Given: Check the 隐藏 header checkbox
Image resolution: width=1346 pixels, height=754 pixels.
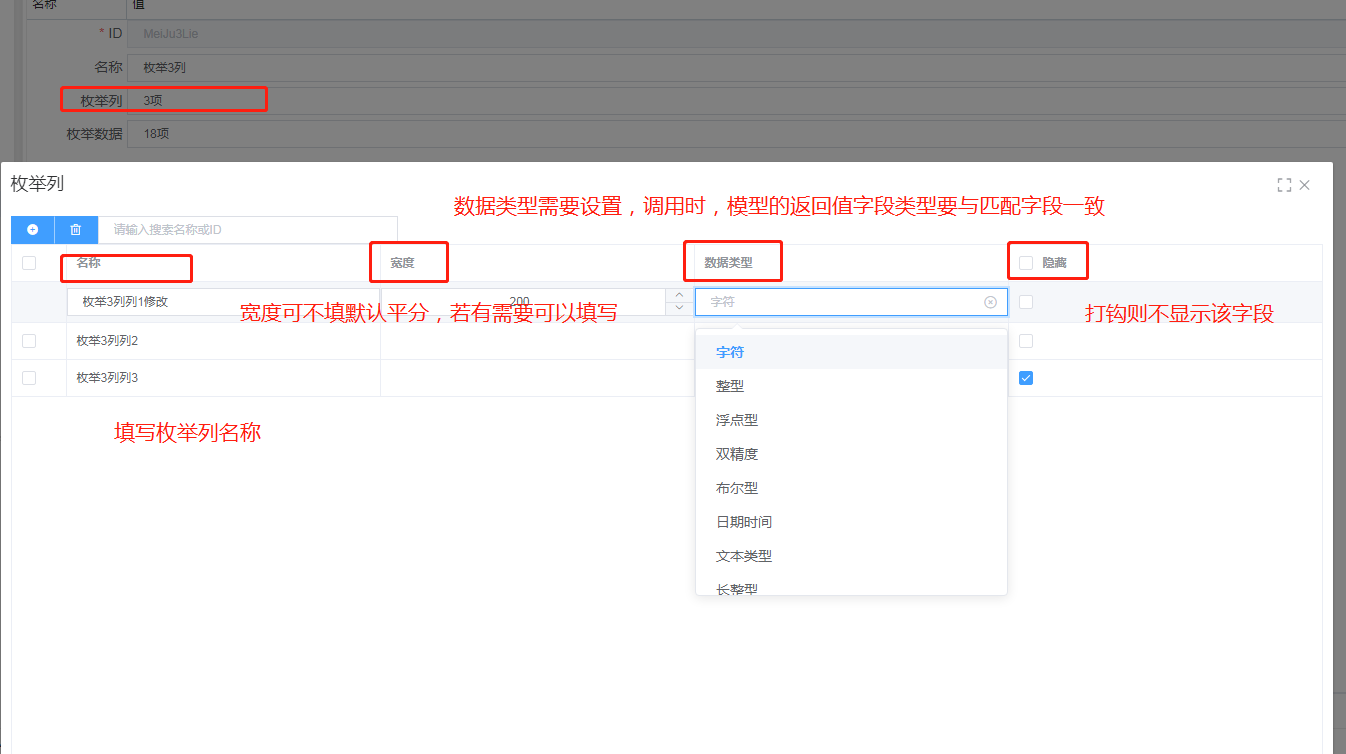Looking at the screenshot, I should (x=1026, y=263).
